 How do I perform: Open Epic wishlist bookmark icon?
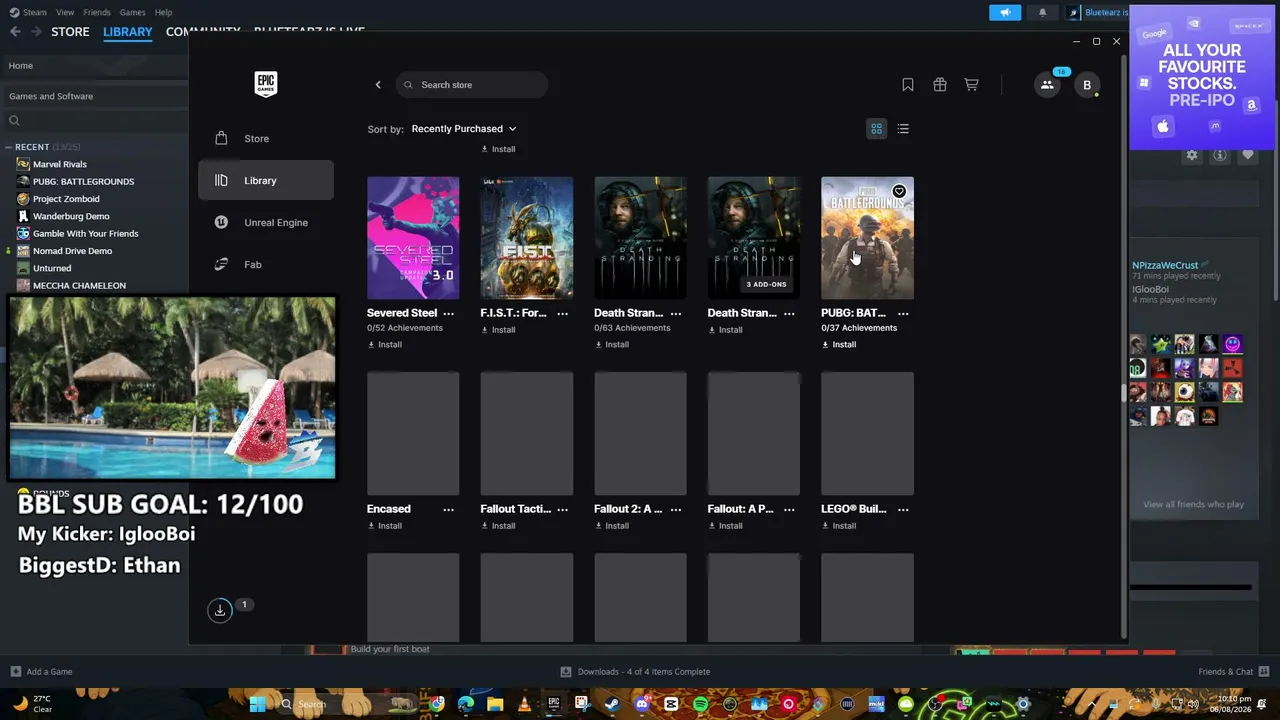click(908, 85)
